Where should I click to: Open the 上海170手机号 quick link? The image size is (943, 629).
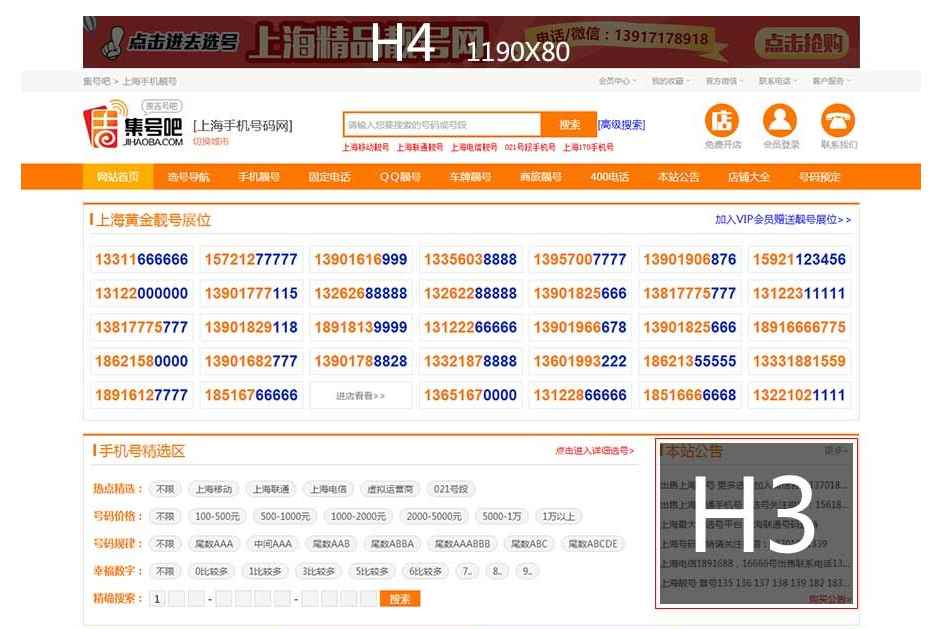pos(588,147)
